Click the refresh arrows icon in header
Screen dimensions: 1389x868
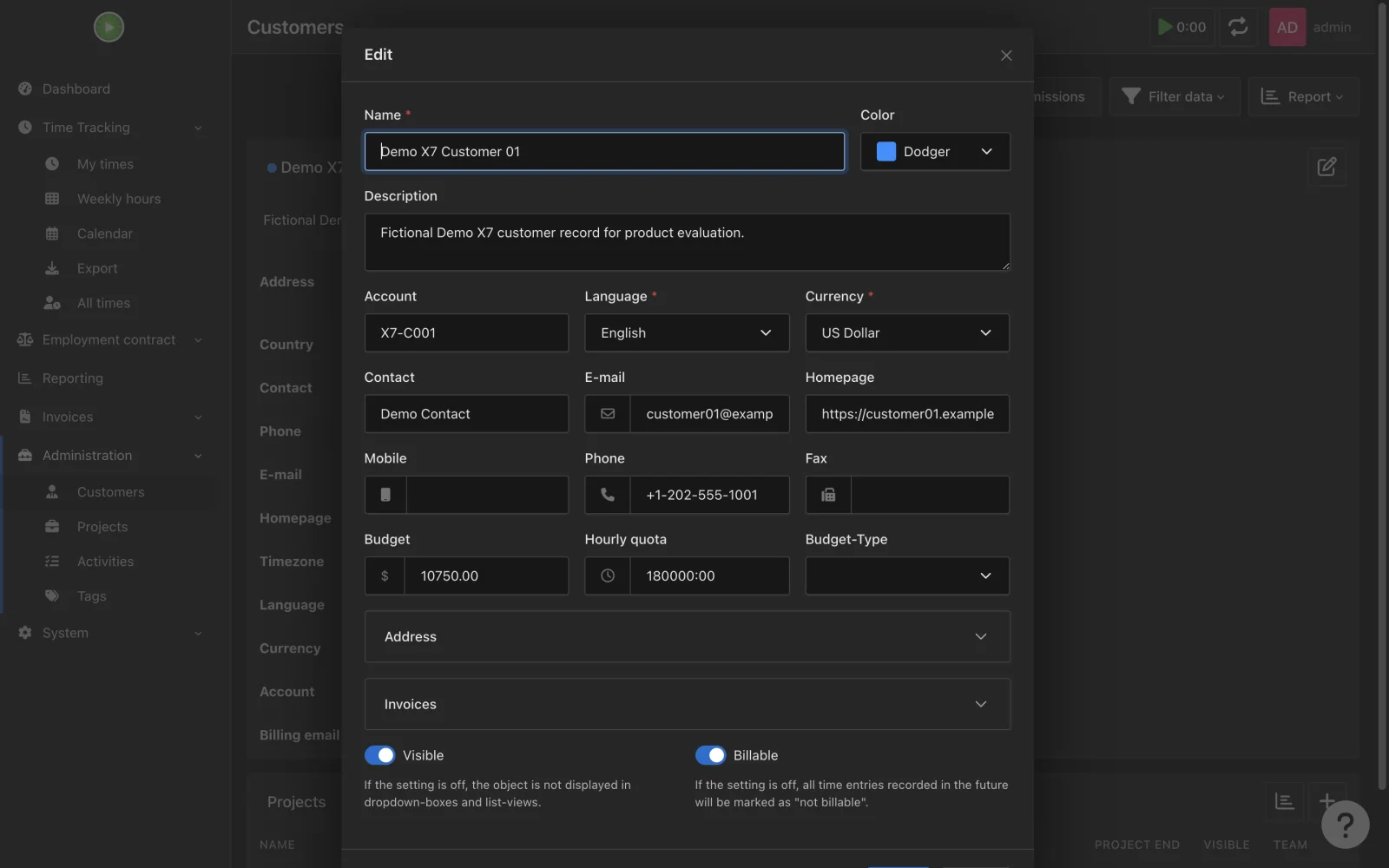(1238, 27)
